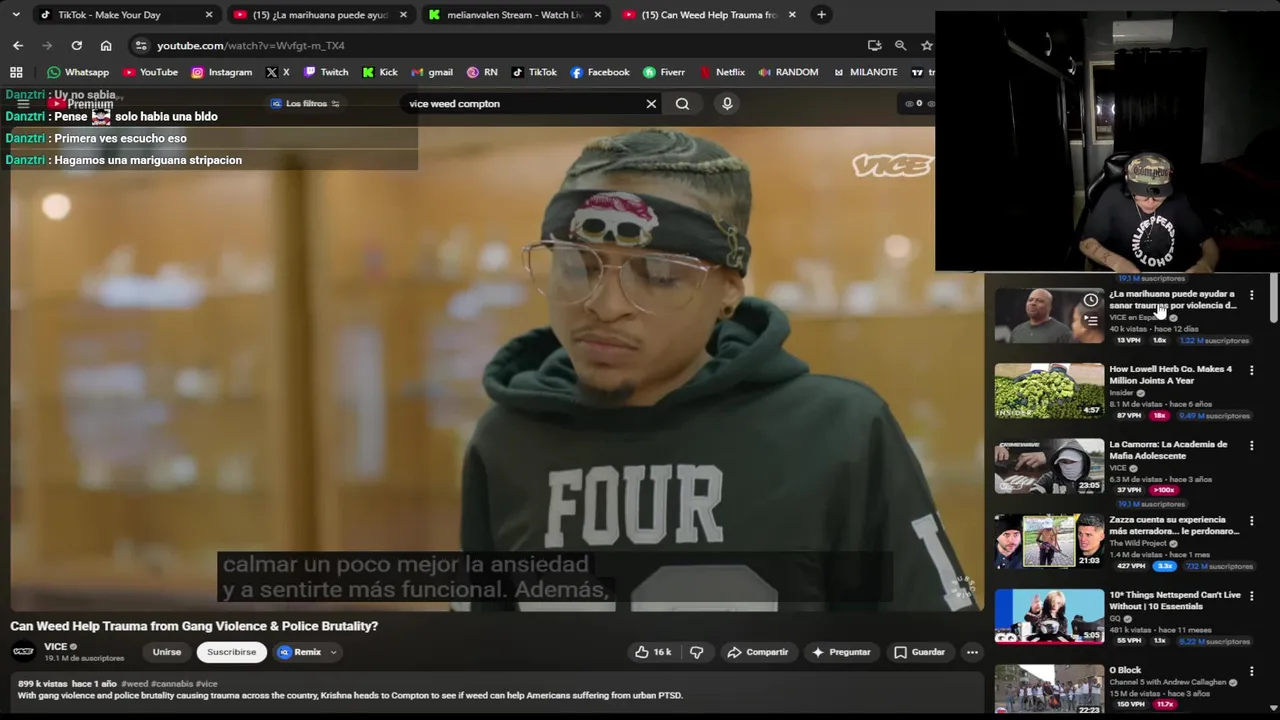This screenshot has height=720, width=1280.
Task: Open the TikTok bookmark in bookmarks bar
Action: (x=534, y=72)
